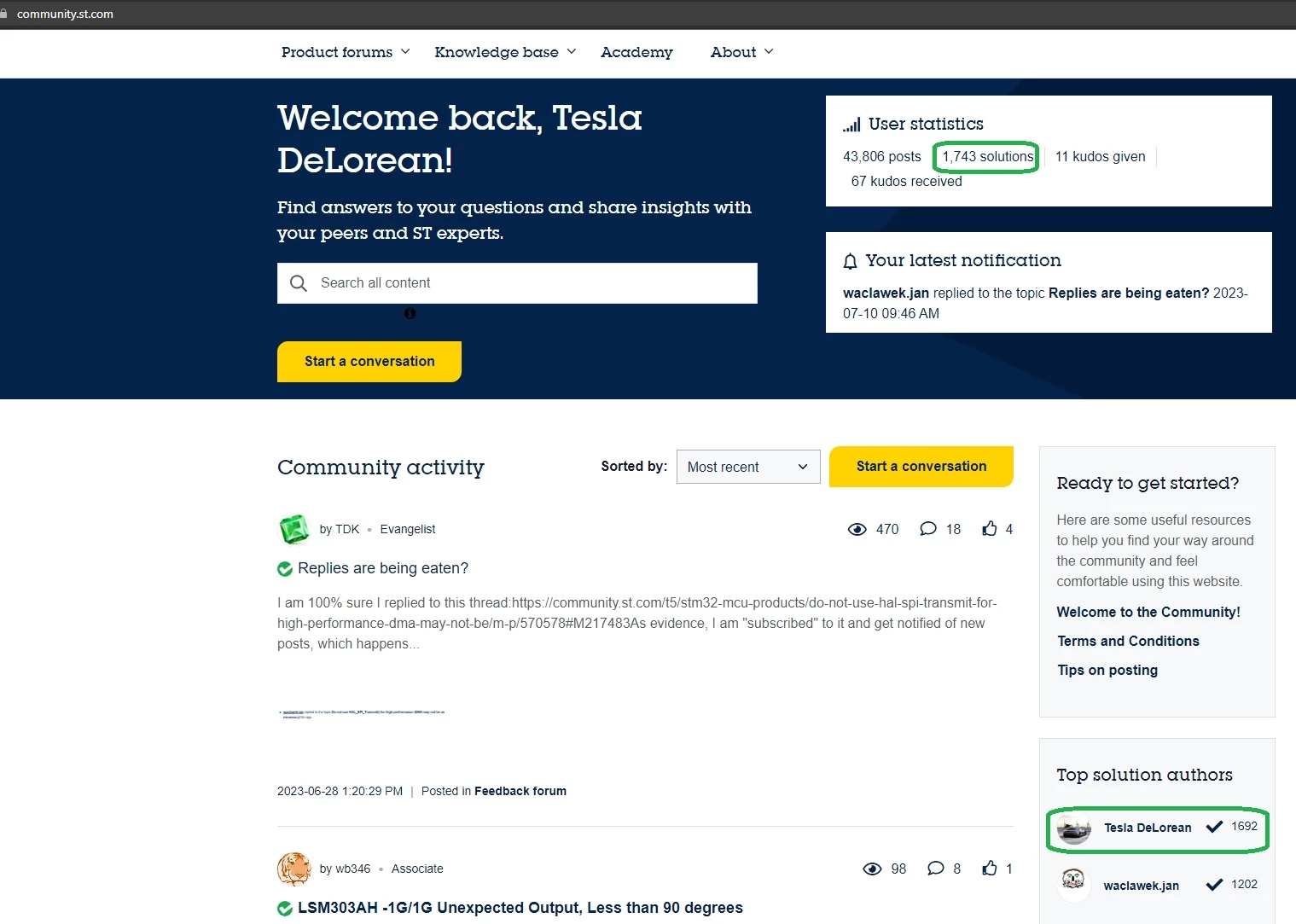Expand the About chevron

pyautogui.click(x=769, y=52)
